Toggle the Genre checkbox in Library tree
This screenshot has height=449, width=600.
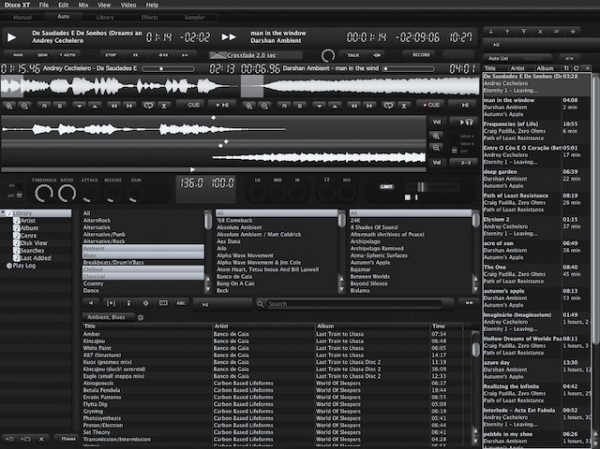17,235
